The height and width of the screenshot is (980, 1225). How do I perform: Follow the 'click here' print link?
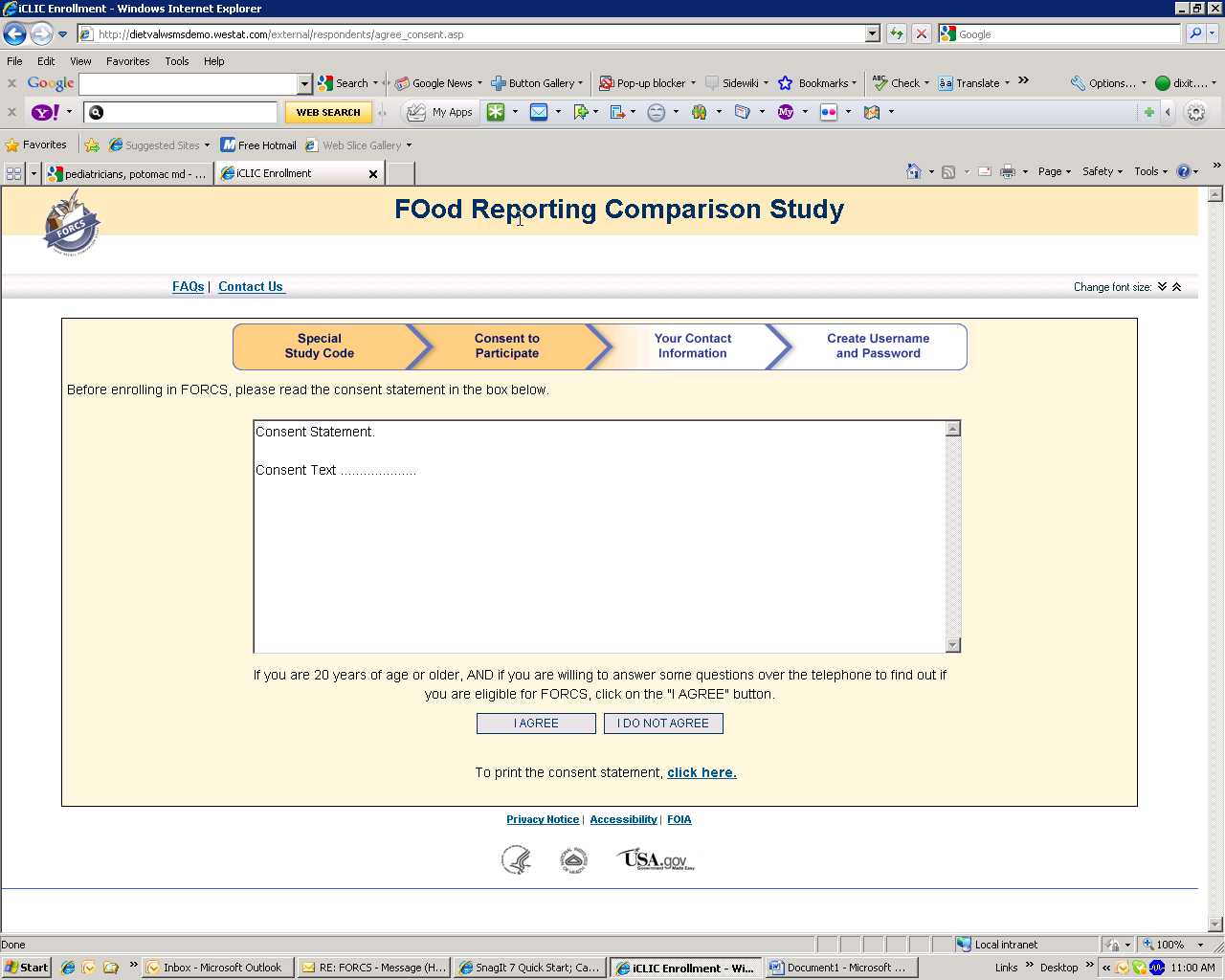(x=702, y=773)
